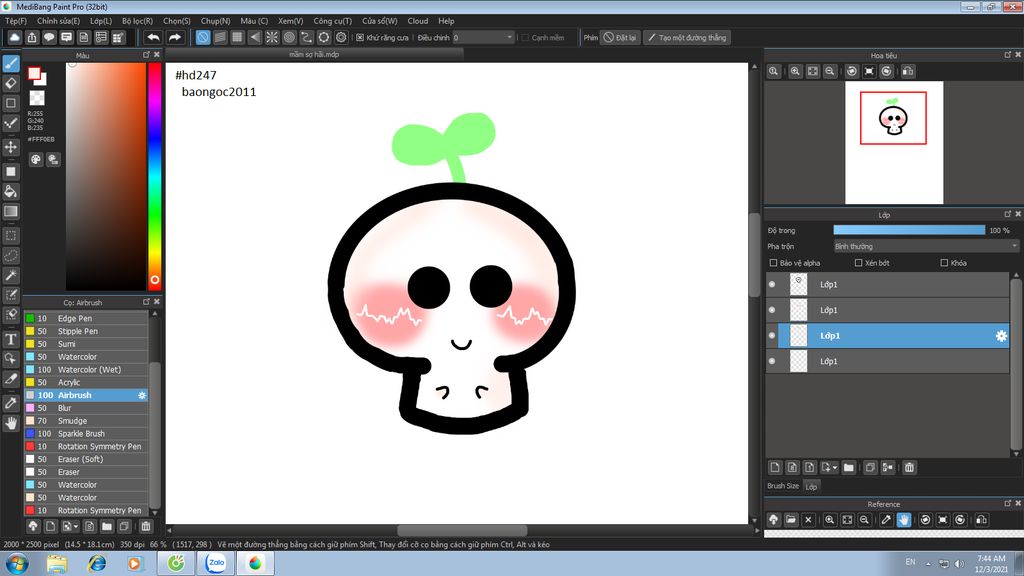Viewport: 1024px width, 576px height.
Task: Select the Lasso selection tool
Action: coord(11,255)
